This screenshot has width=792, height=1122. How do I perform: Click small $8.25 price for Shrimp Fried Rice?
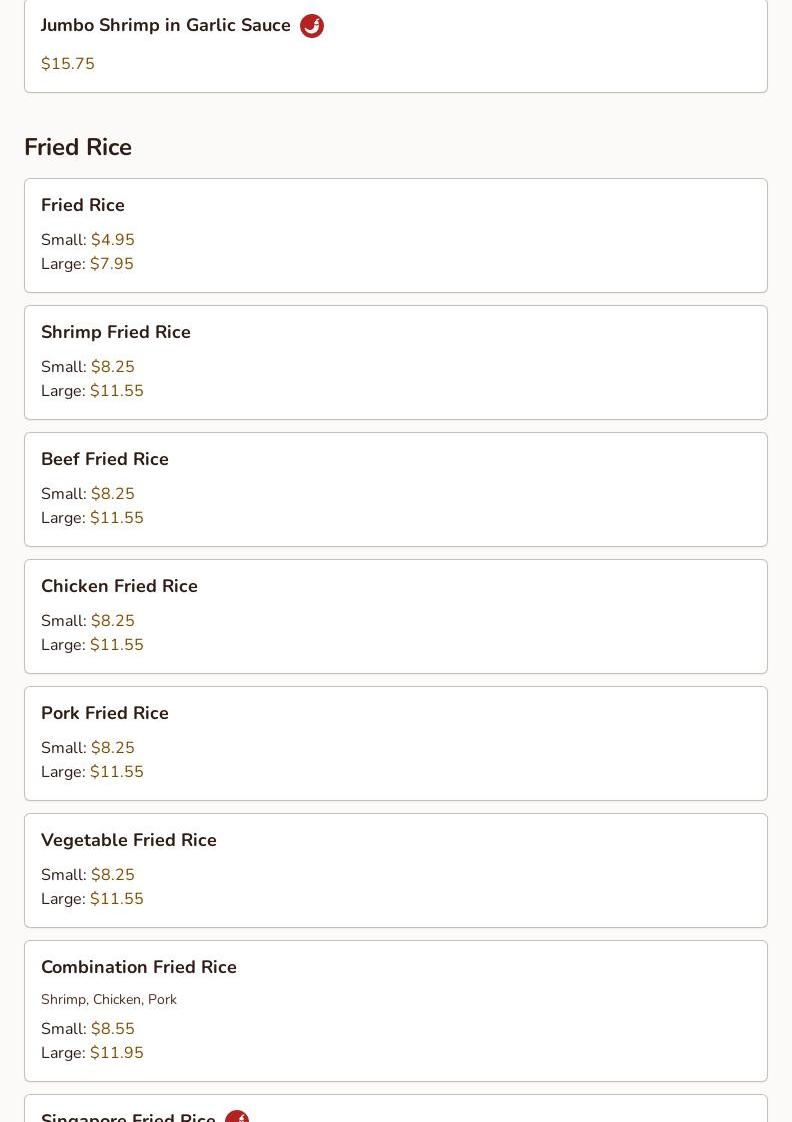tap(113, 367)
